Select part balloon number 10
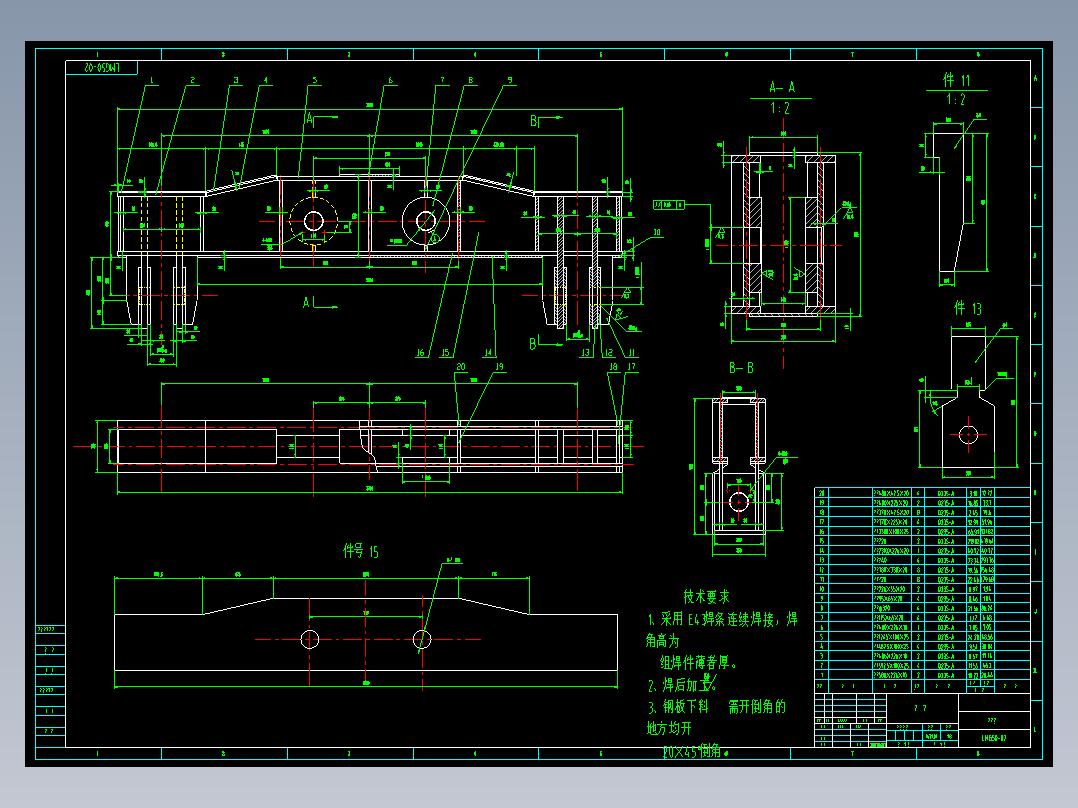1078x808 pixels. [x=657, y=232]
